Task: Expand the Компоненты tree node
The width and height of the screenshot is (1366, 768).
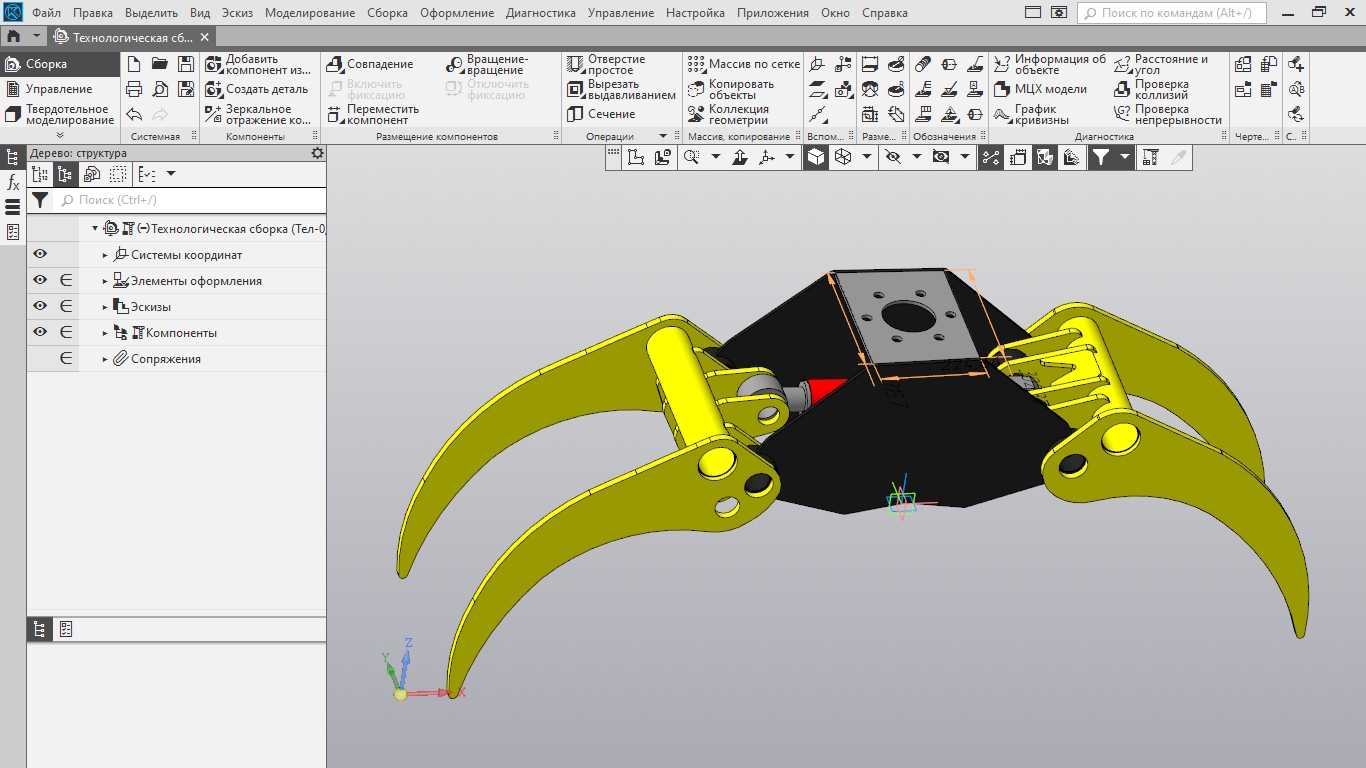Action: pos(105,333)
